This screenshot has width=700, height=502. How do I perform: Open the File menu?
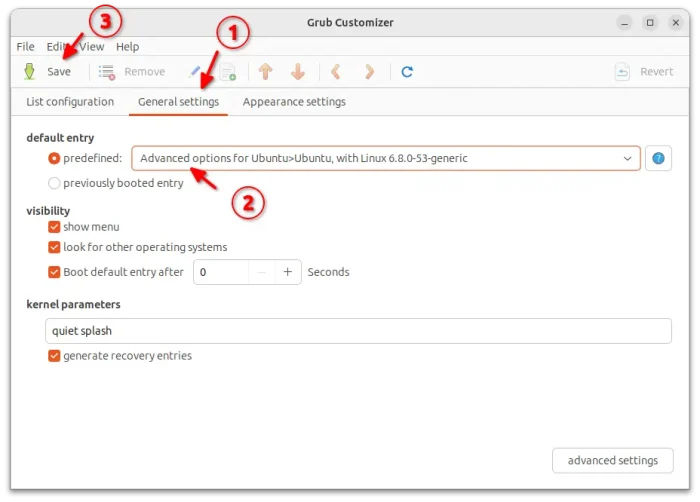click(25, 46)
